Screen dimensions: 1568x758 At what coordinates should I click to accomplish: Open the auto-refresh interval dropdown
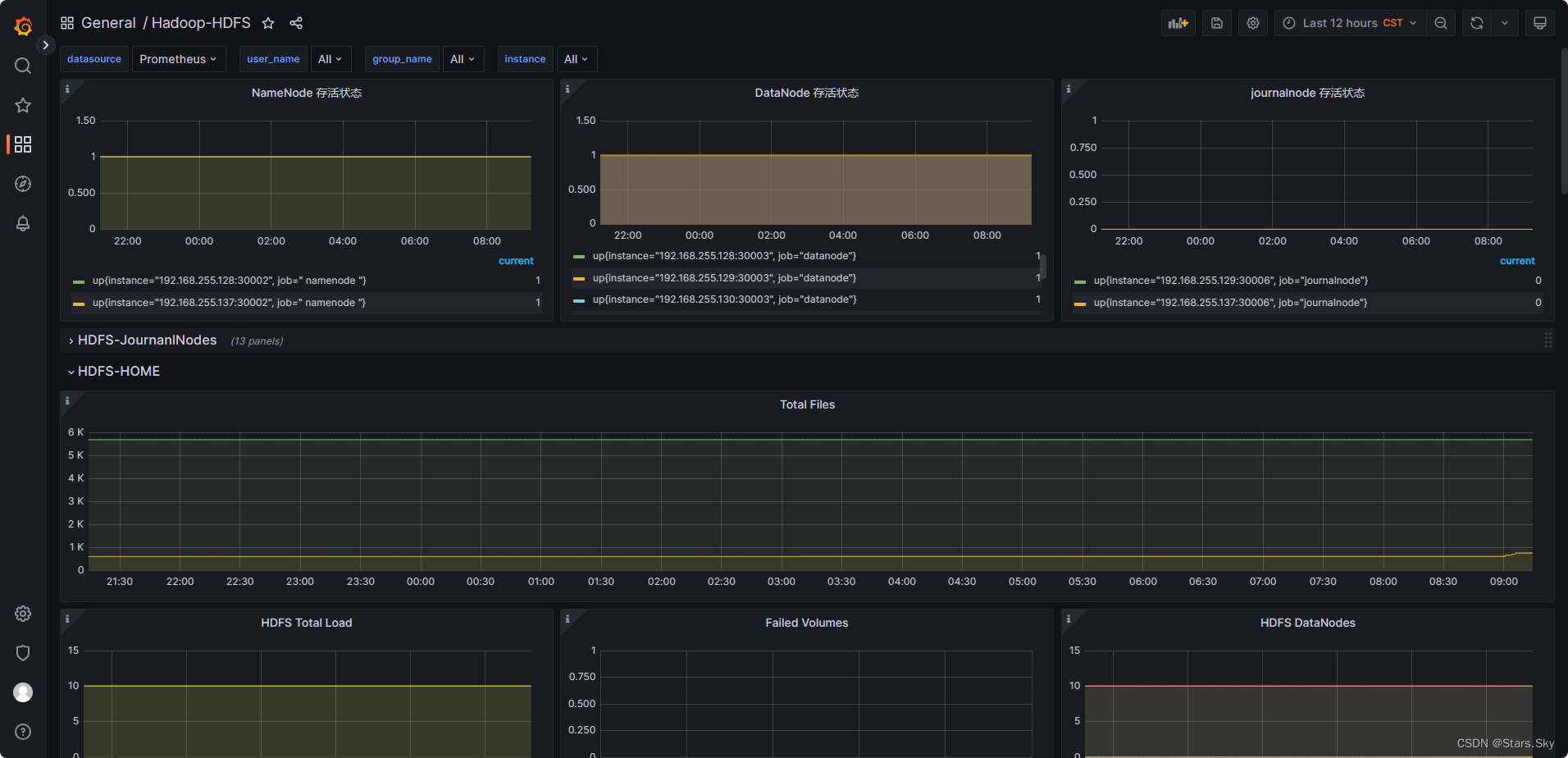pyautogui.click(x=1505, y=23)
